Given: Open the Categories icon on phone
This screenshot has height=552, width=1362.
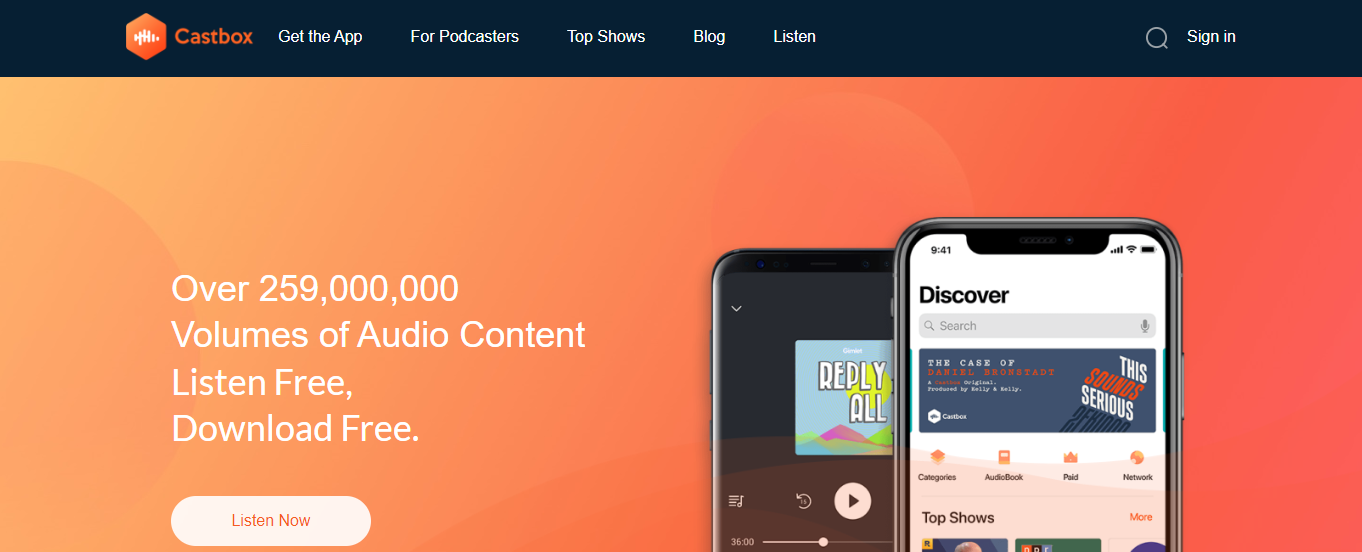Looking at the screenshot, I should [x=937, y=457].
